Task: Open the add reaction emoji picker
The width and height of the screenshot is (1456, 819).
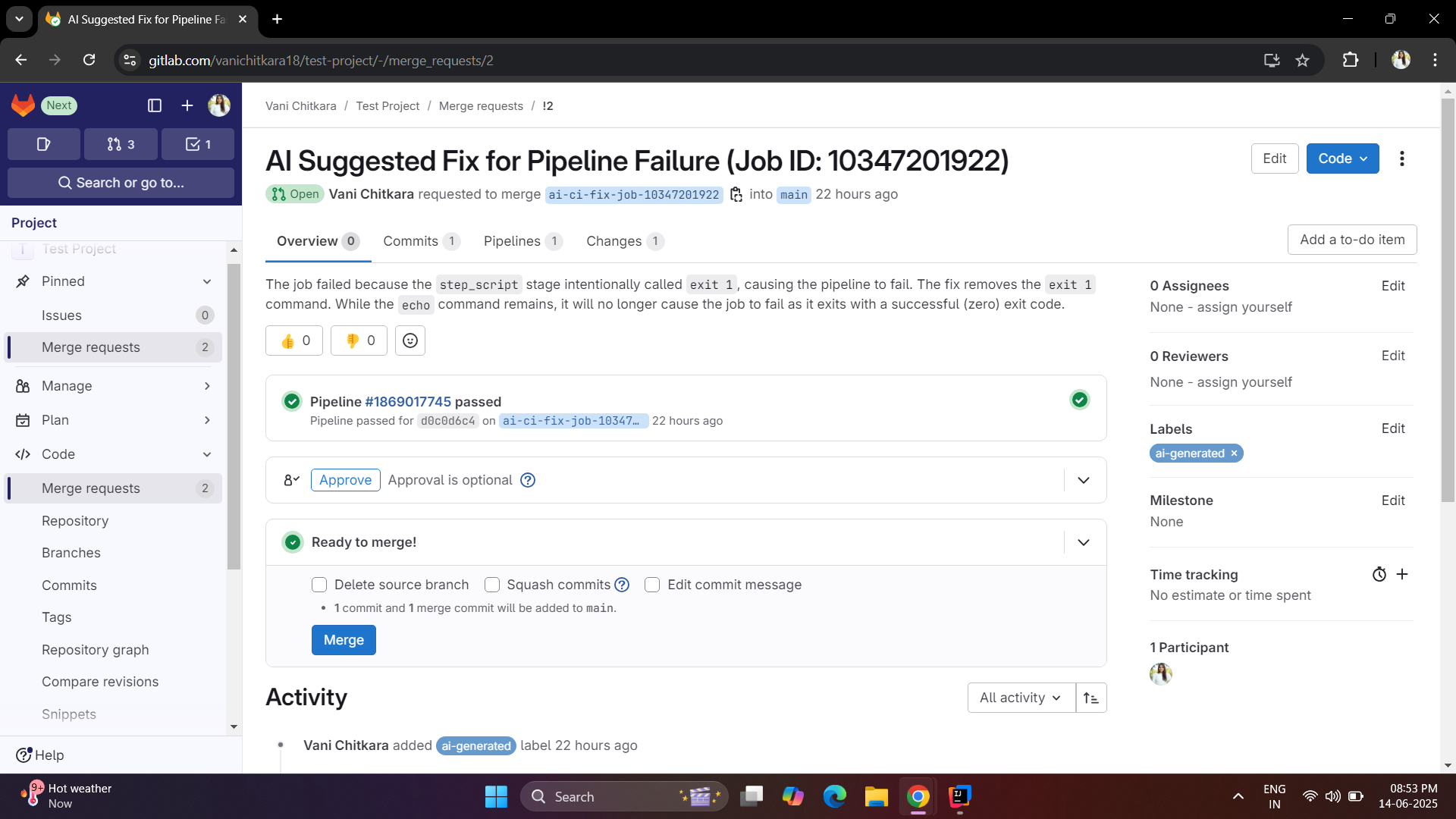Action: (x=409, y=340)
